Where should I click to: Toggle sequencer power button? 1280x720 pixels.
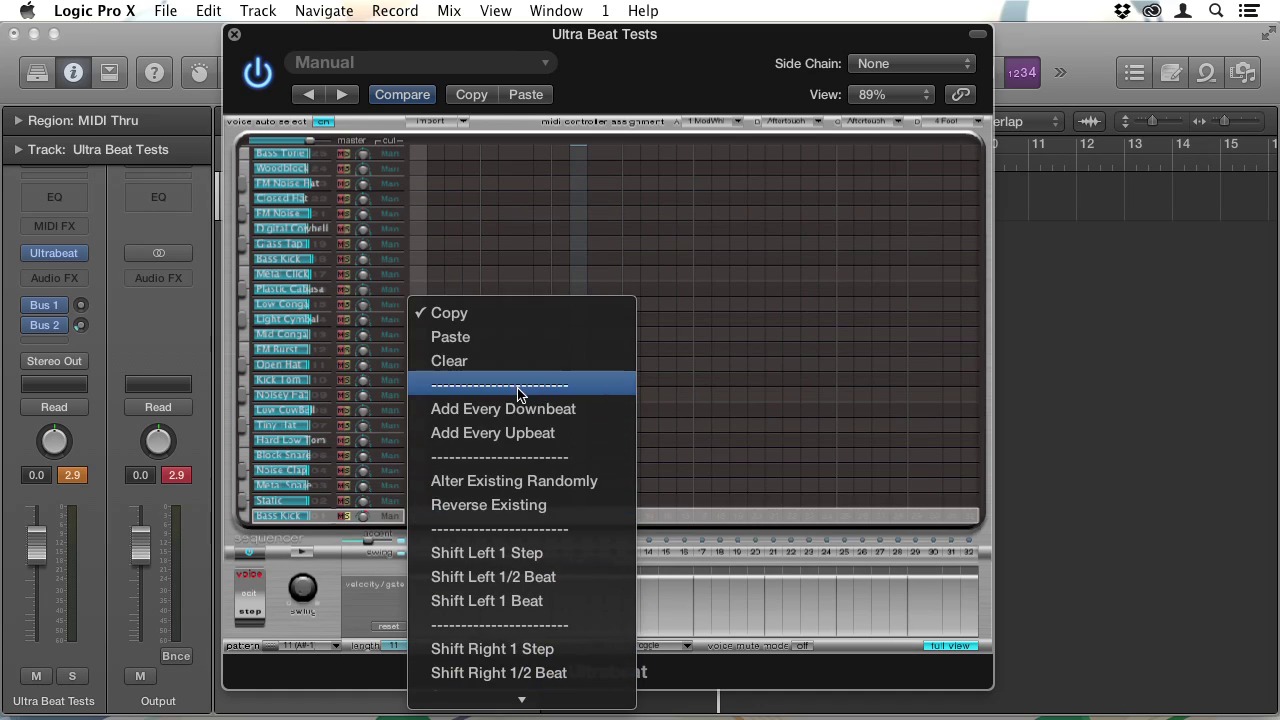tap(248, 552)
